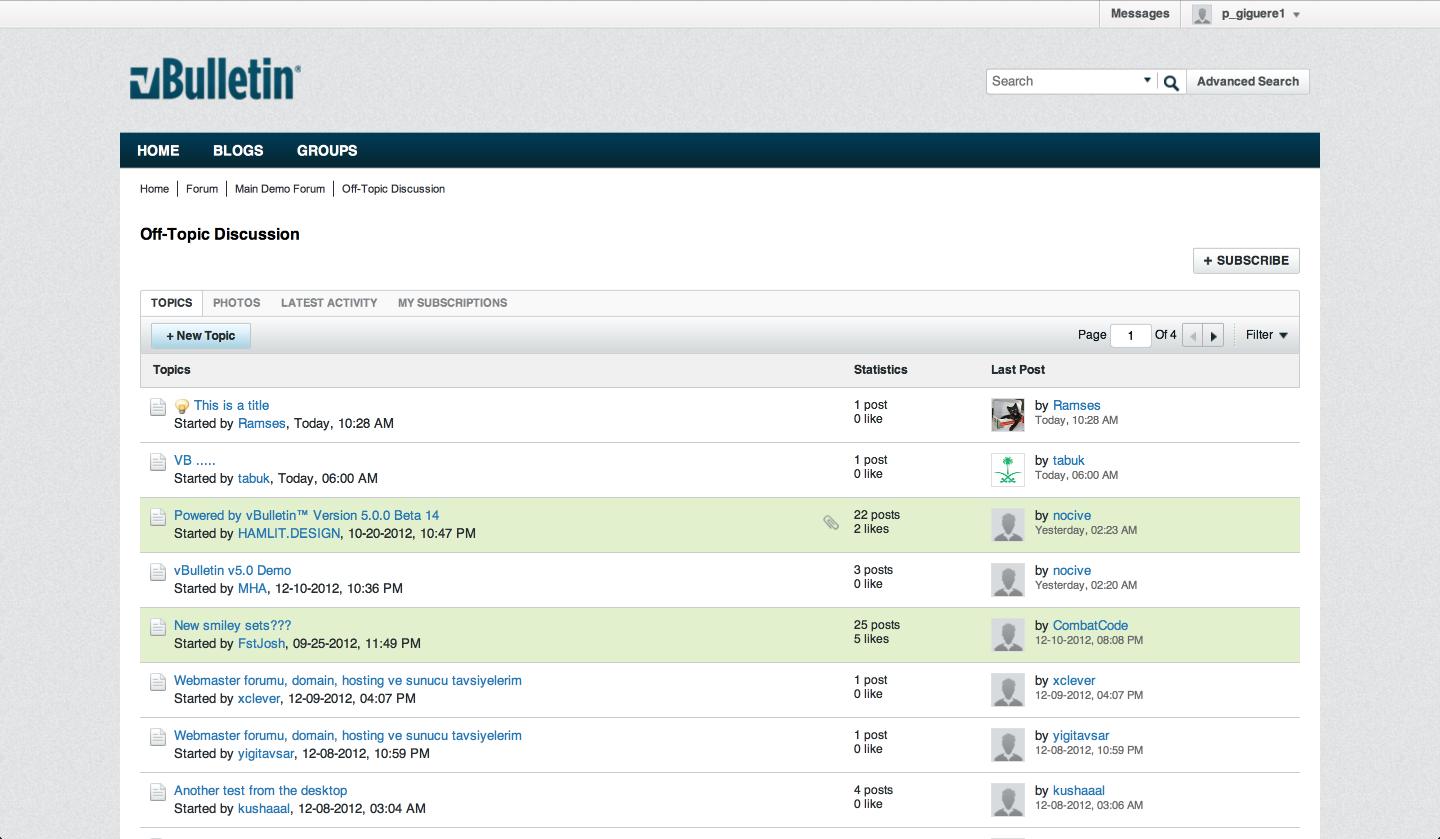Click the topic icon in xclever's Webmaster forumu row
Screen dimensions: 1440x839
coord(158,682)
